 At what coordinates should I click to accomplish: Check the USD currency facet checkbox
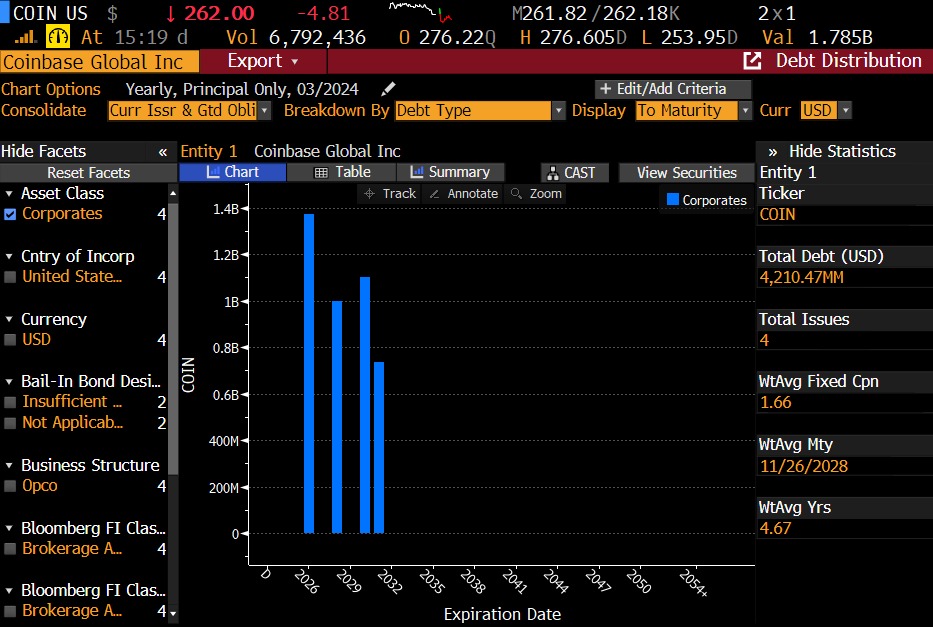point(10,340)
